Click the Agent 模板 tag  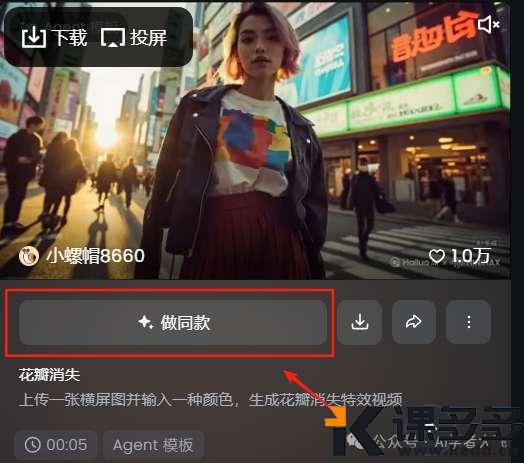pyautogui.click(x=153, y=445)
